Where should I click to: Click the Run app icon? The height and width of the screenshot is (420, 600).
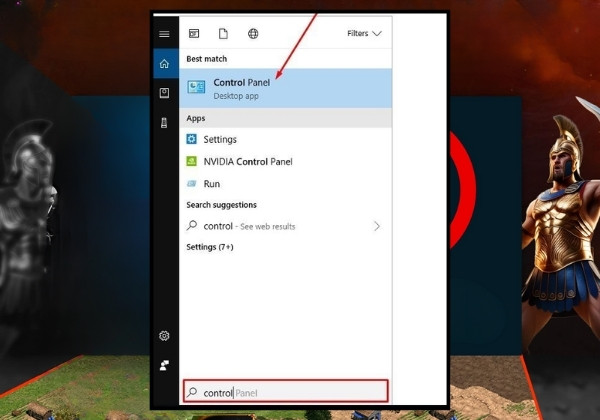pos(191,184)
